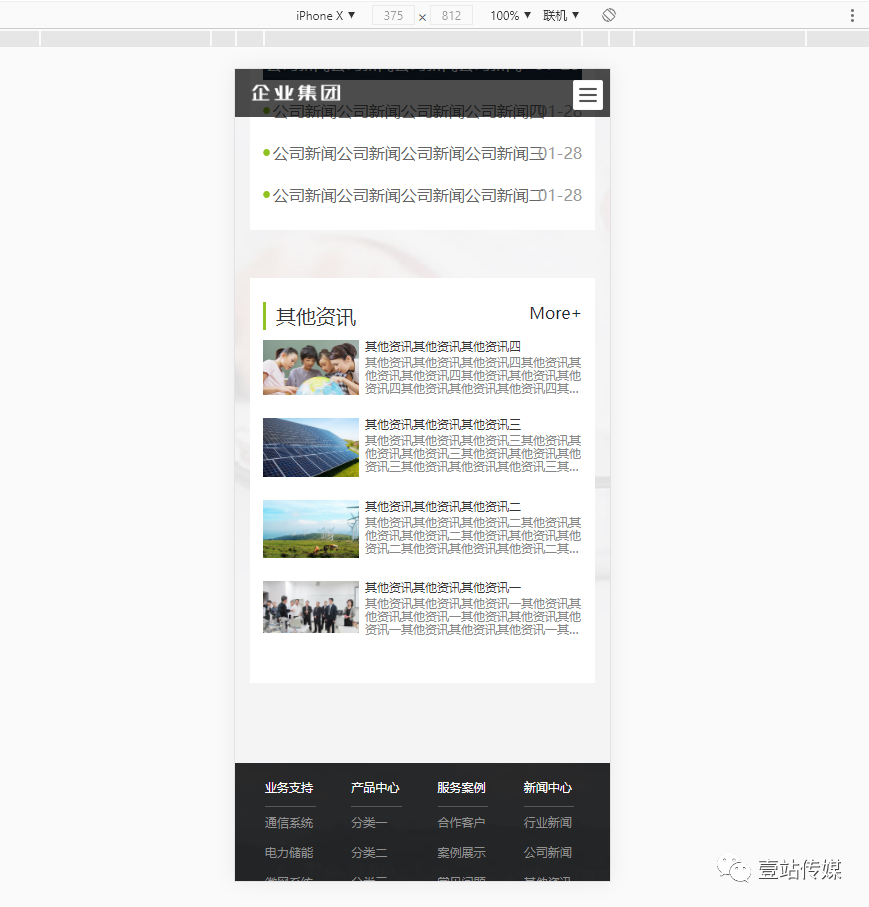Rotate the emulated device orientation
Viewport: 869px width, 907px height.
coord(608,15)
